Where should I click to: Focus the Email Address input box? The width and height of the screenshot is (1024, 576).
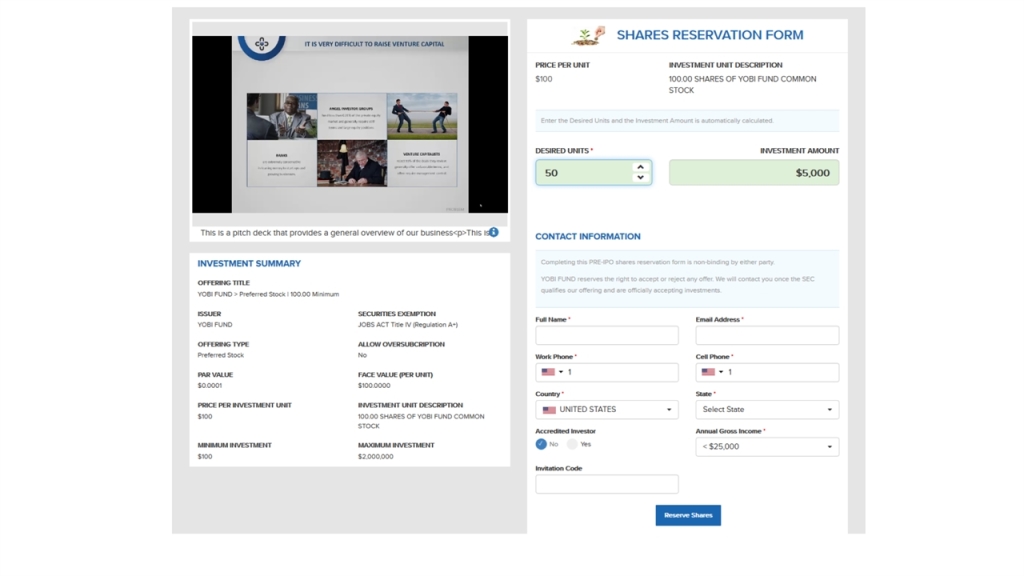point(767,336)
